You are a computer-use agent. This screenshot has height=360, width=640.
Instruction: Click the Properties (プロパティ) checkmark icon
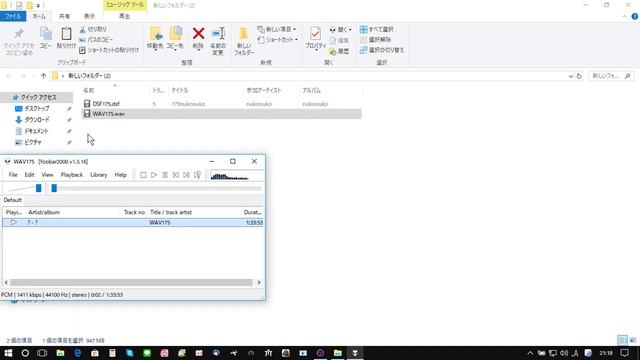coord(315,34)
